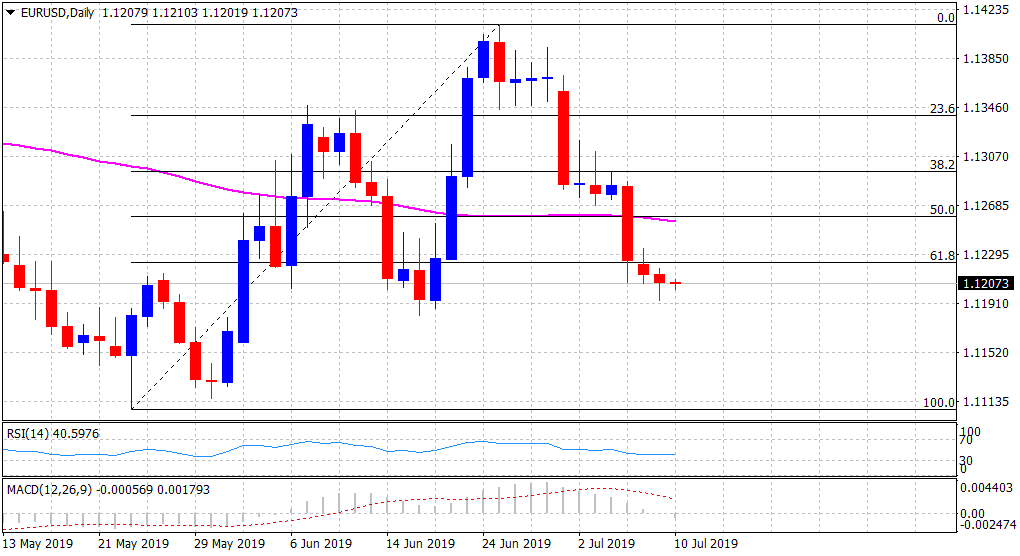
Task: Select the RSI(14) 40.5976 indicator label
Action: 53,433
